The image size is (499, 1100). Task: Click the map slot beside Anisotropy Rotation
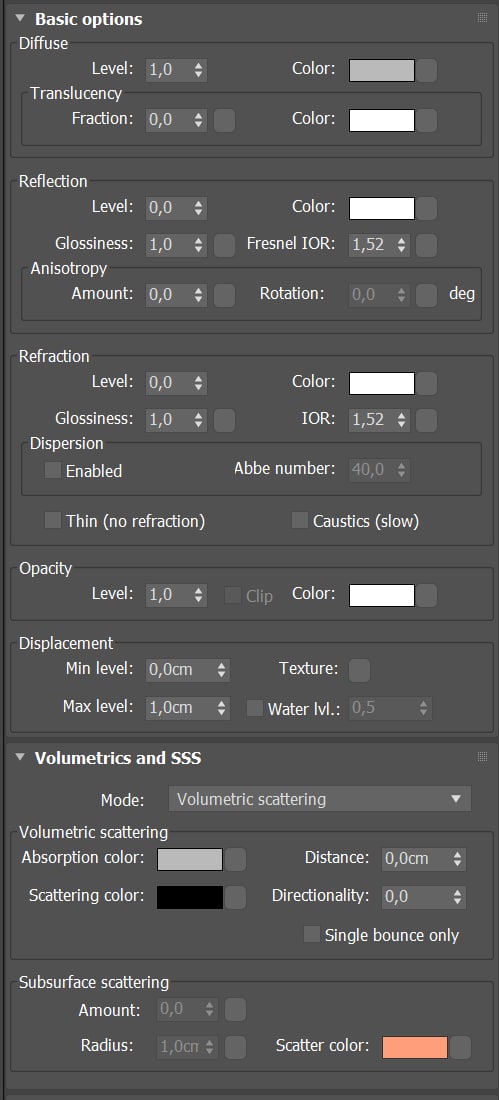[427, 295]
